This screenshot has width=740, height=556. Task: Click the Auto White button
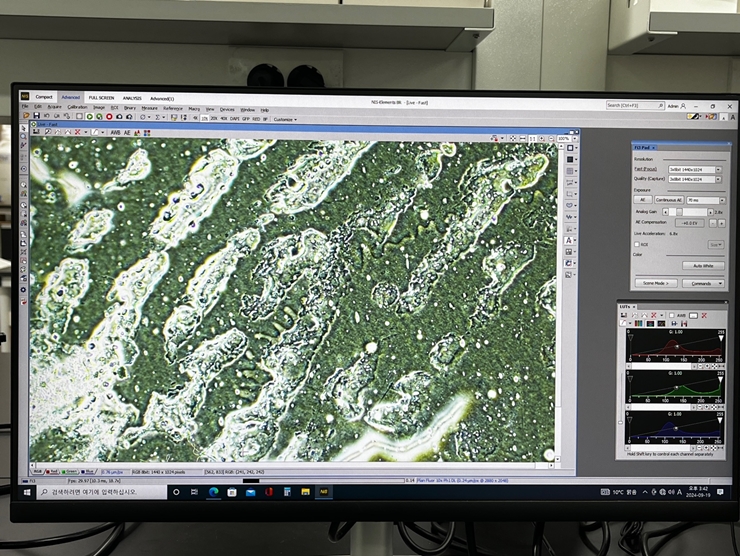[x=702, y=265]
